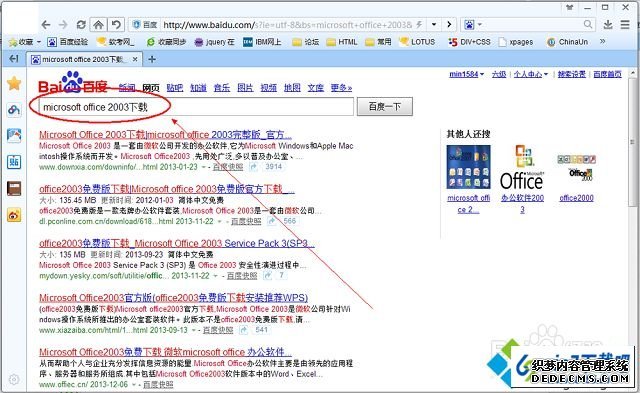This screenshot has height=393, width=640.
Task: Select the 图片 search category
Action: tap(245, 87)
